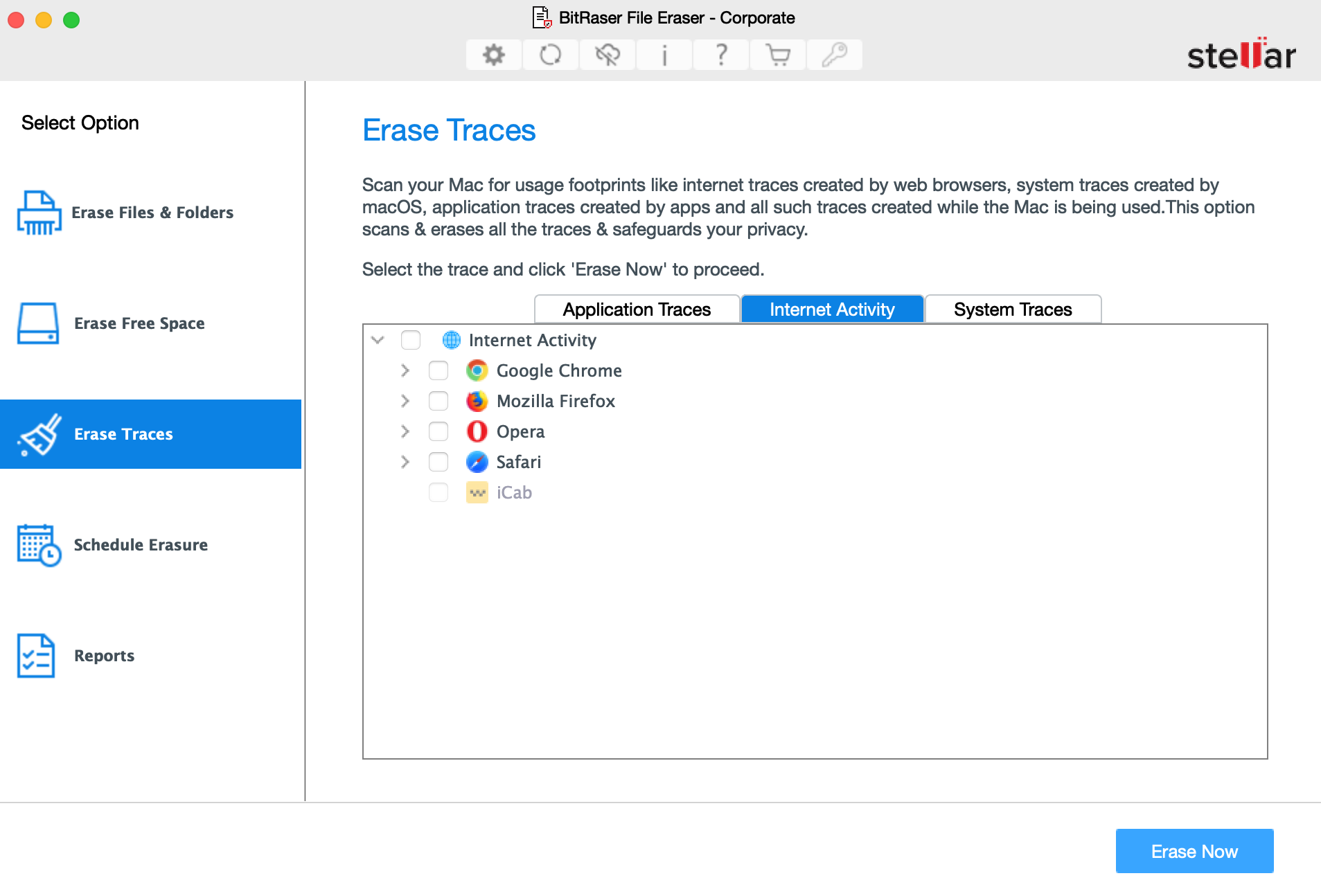Collapse the Internet Activity tree node
Image resolution: width=1321 pixels, height=896 pixels.
click(x=378, y=340)
